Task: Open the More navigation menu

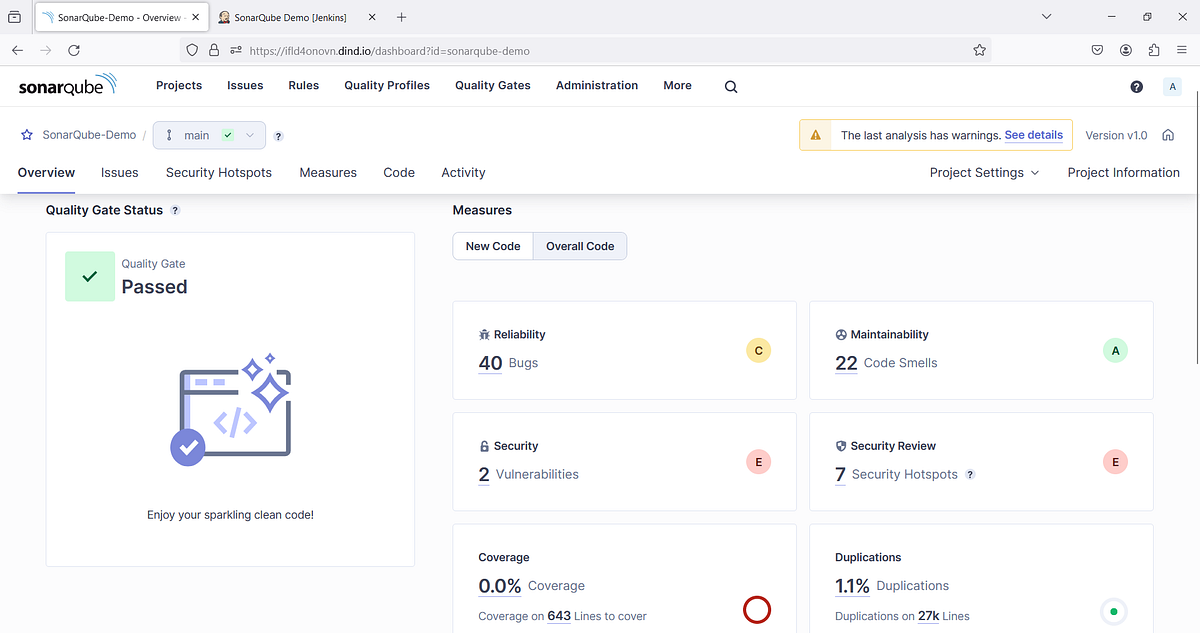Action: (x=677, y=86)
